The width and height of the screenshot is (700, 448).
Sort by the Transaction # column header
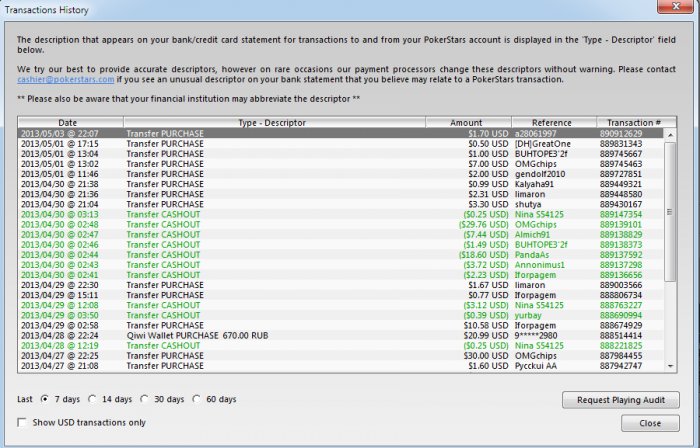click(x=636, y=122)
